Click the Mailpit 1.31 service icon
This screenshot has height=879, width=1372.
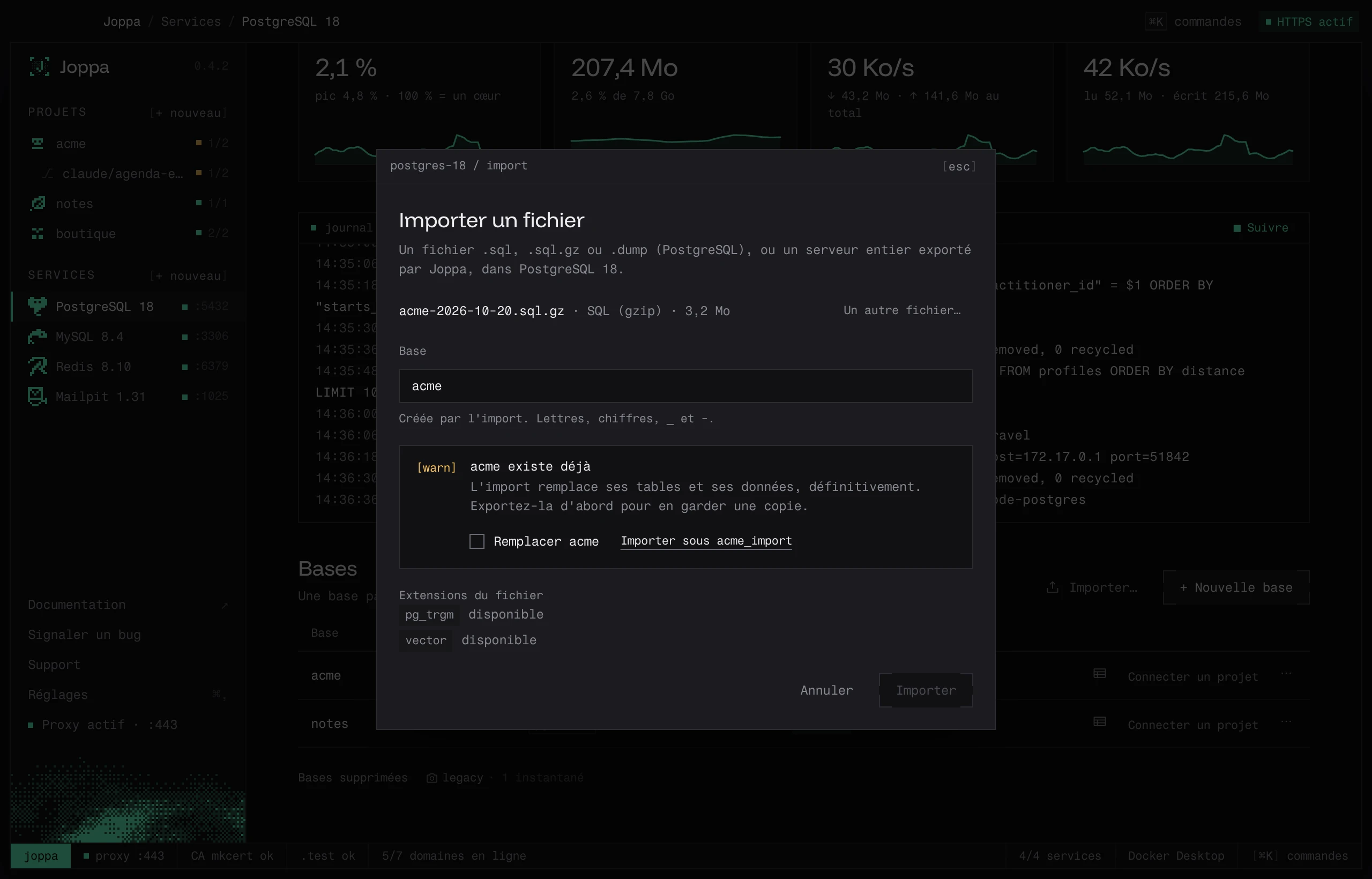pos(38,396)
